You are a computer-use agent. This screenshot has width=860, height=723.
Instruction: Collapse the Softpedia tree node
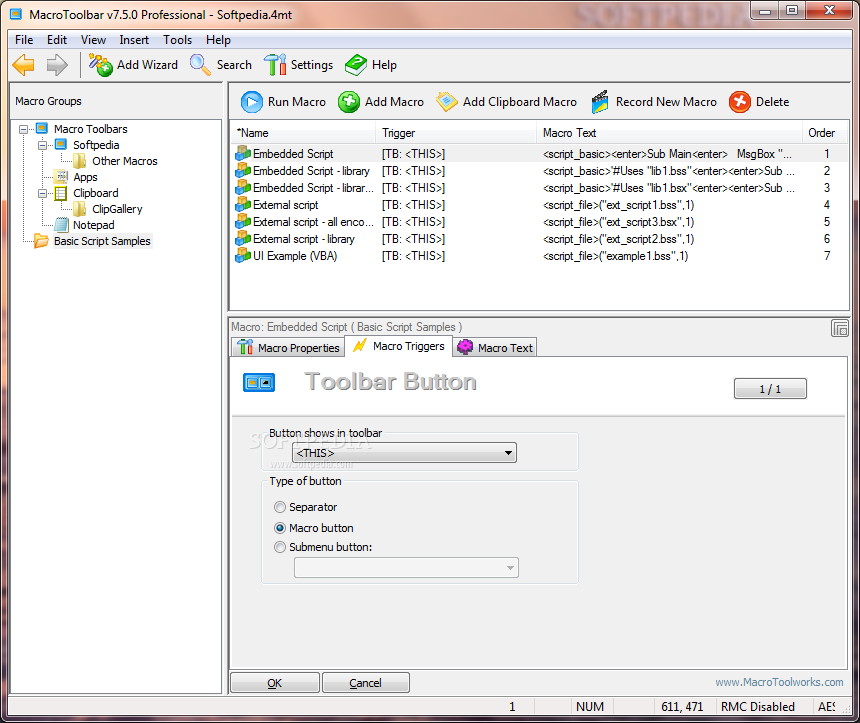pyautogui.click(x=42, y=145)
